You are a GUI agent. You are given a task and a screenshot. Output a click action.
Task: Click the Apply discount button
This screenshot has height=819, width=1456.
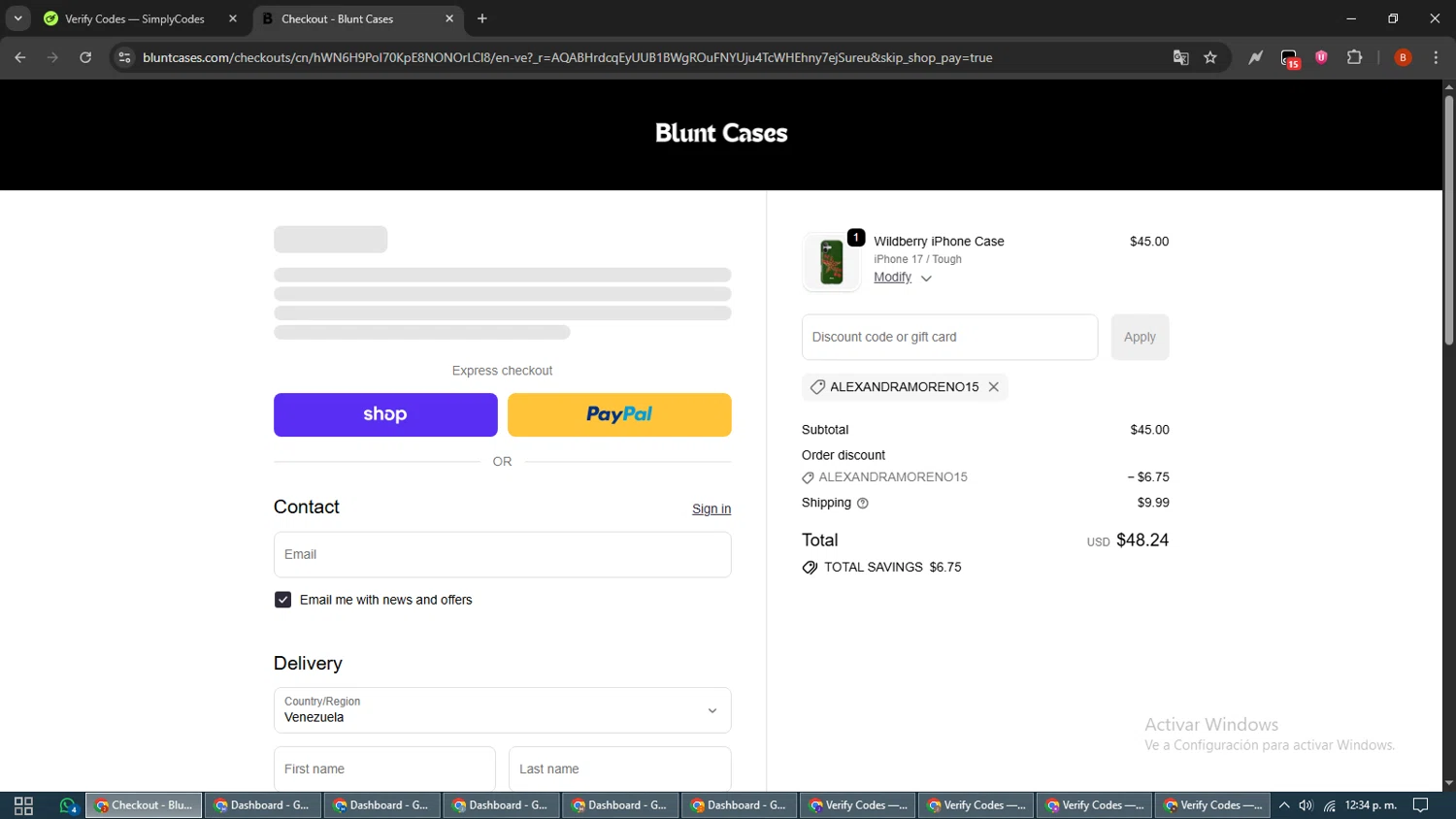pos(1140,337)
